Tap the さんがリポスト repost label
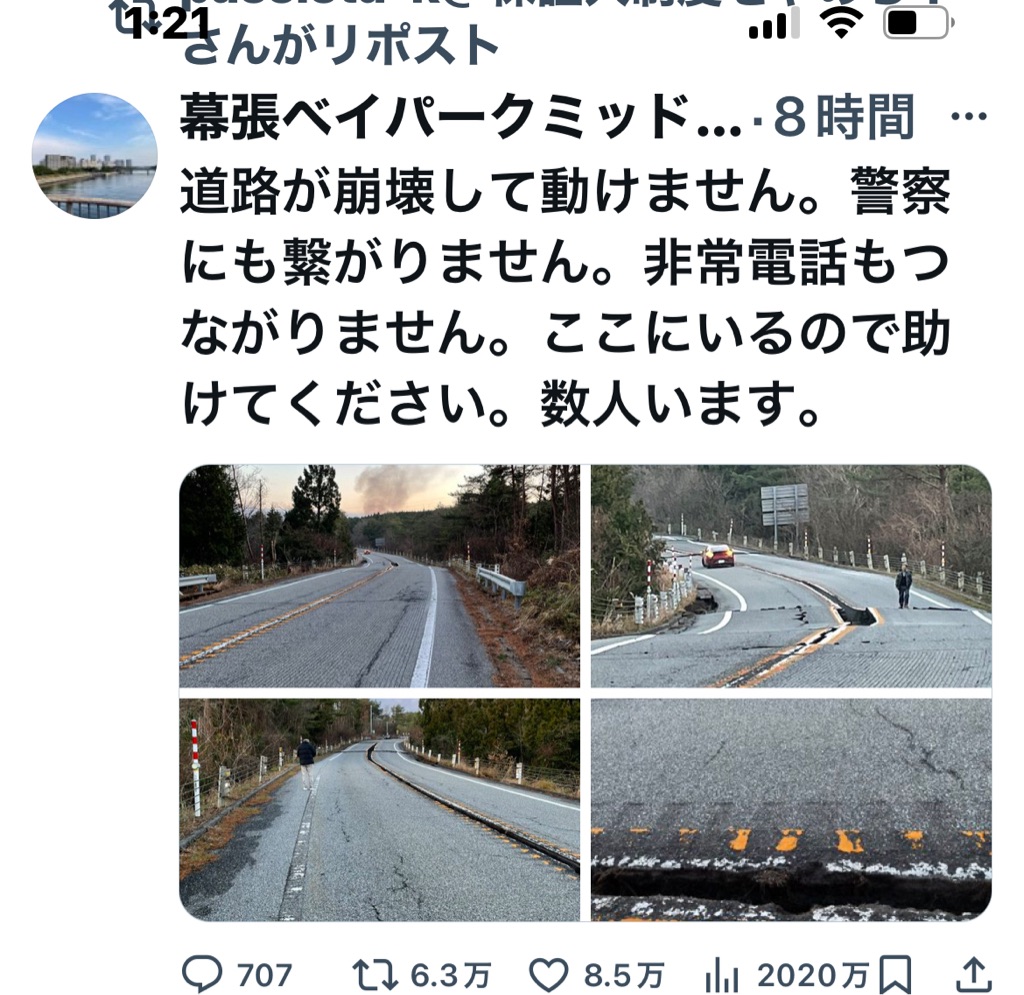The width and height of the screenshot is (1024, 995). (341, 46)
